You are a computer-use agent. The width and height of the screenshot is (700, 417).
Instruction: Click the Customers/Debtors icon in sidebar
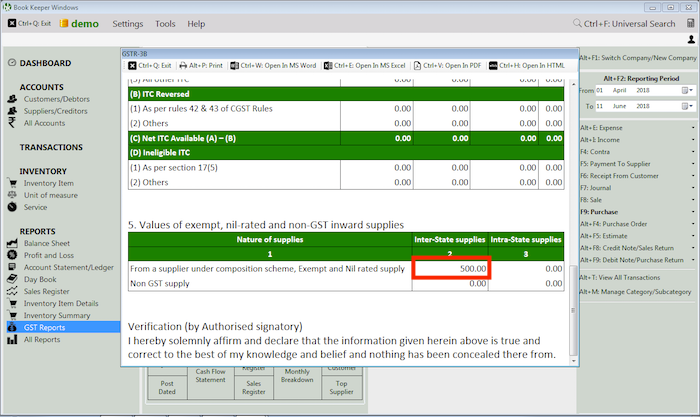(x=12, y=99)
